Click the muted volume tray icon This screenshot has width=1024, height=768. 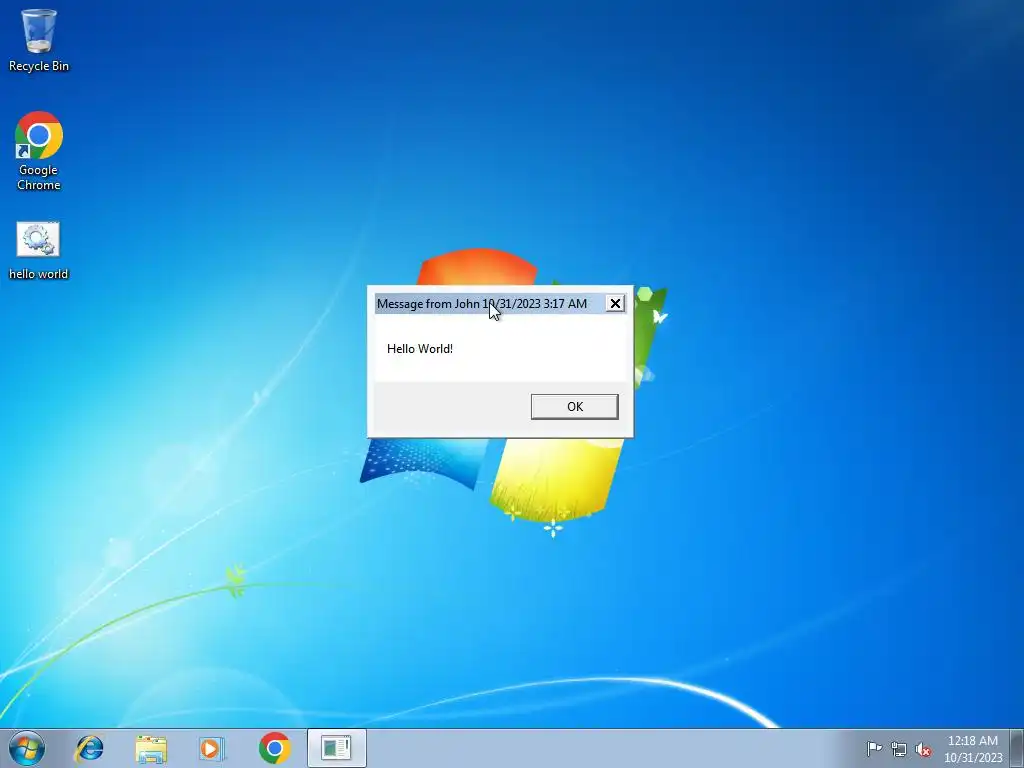(x=923, y=749)
